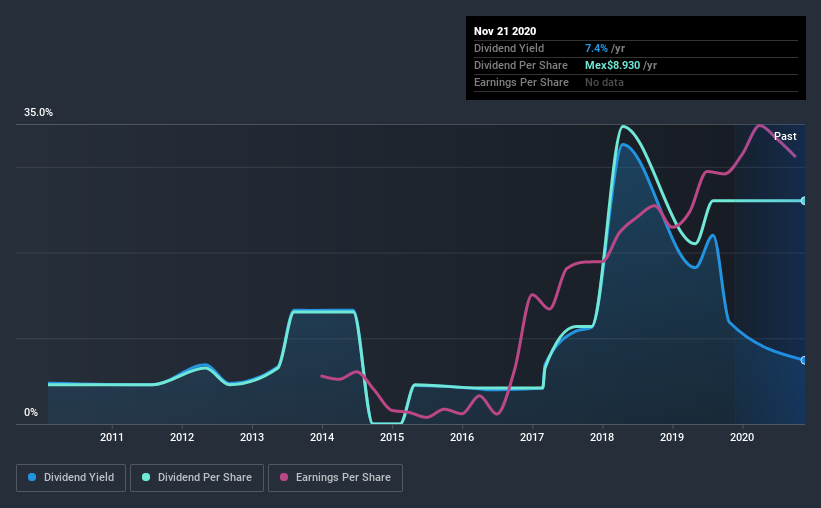Click the blue Dividend Yield legend dot
This screenshot has height=508, width=821.
32,477
